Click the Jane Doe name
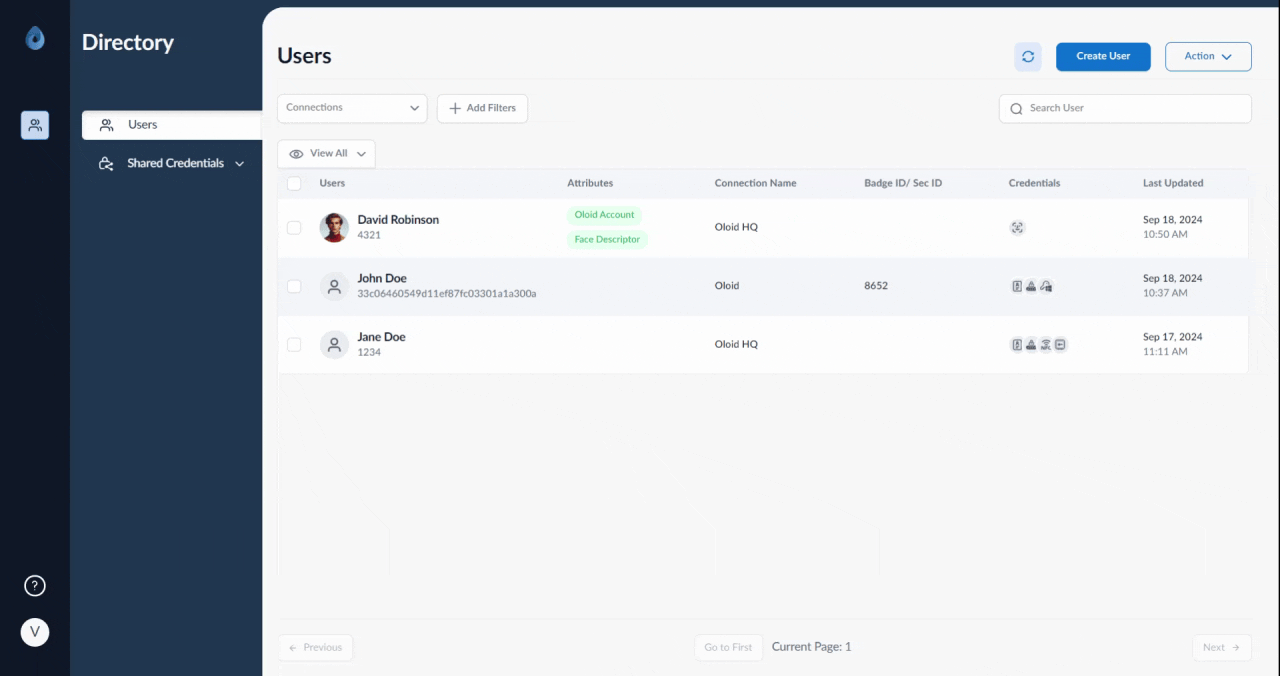The width and height of the screenshot is (1280, 676). coord(381,338)
